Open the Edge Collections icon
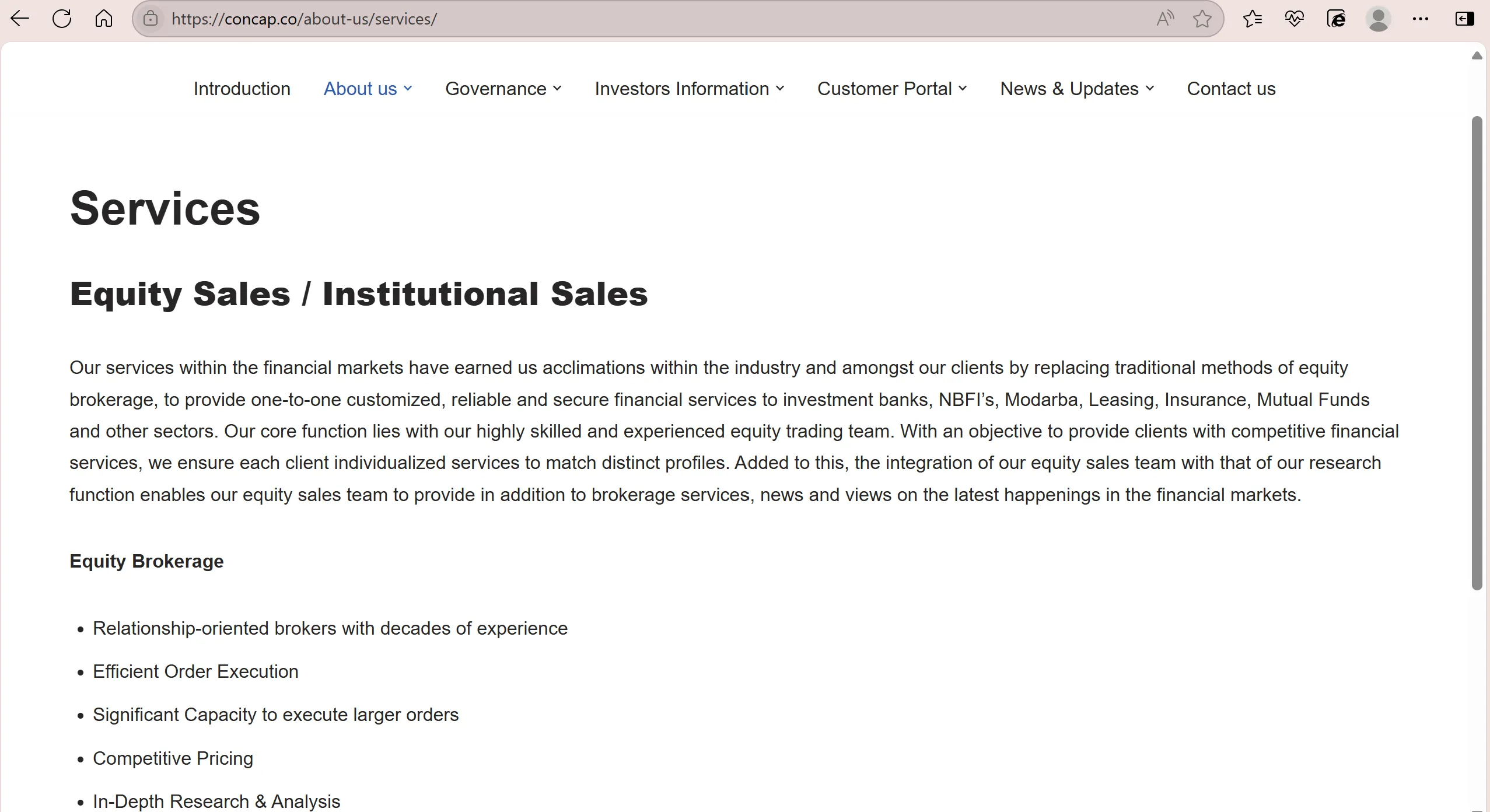This screenshot has width=1490, height=812. [x=1336, y=19]
